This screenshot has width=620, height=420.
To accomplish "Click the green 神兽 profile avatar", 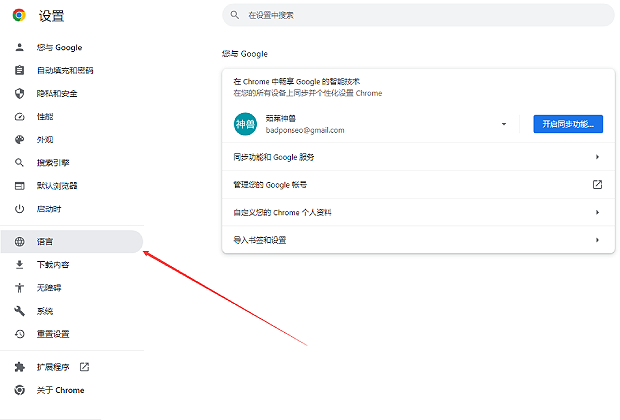I will coord(245,124).
